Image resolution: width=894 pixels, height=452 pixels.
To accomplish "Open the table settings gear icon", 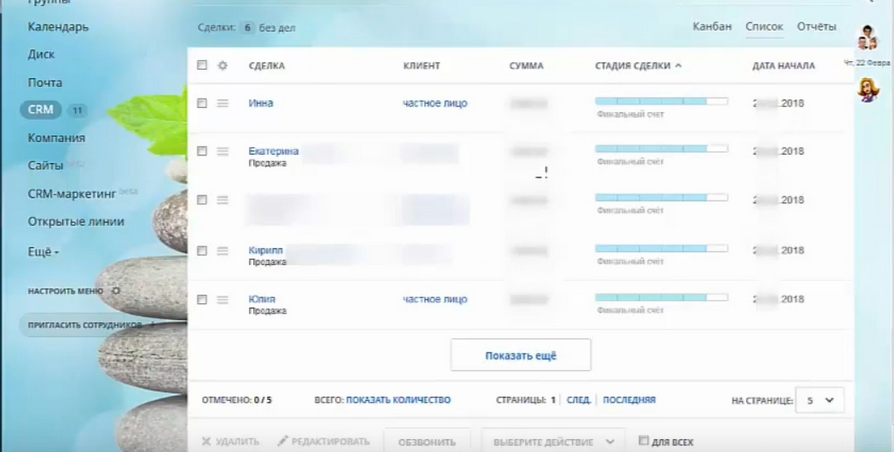I will click(x=222, y=66).
